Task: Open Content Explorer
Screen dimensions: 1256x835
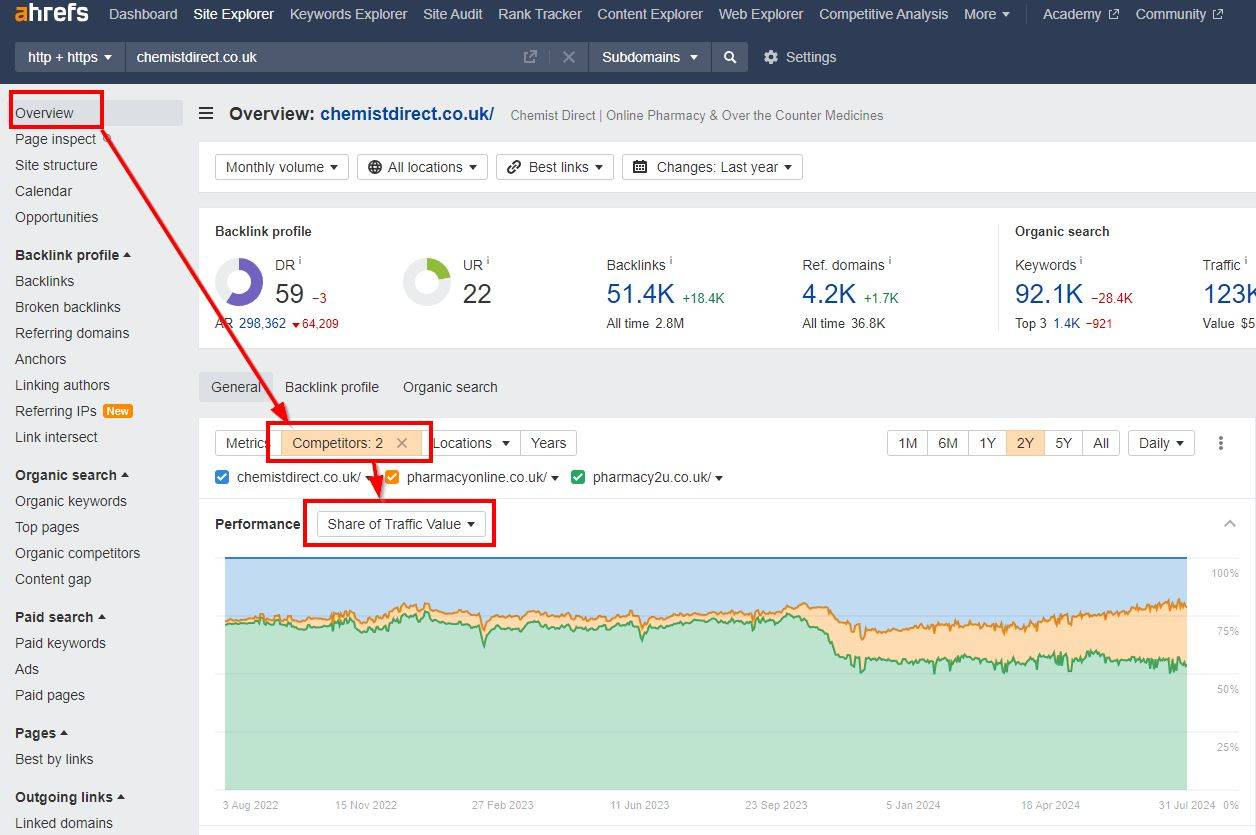Action: (x=650, y=14)
